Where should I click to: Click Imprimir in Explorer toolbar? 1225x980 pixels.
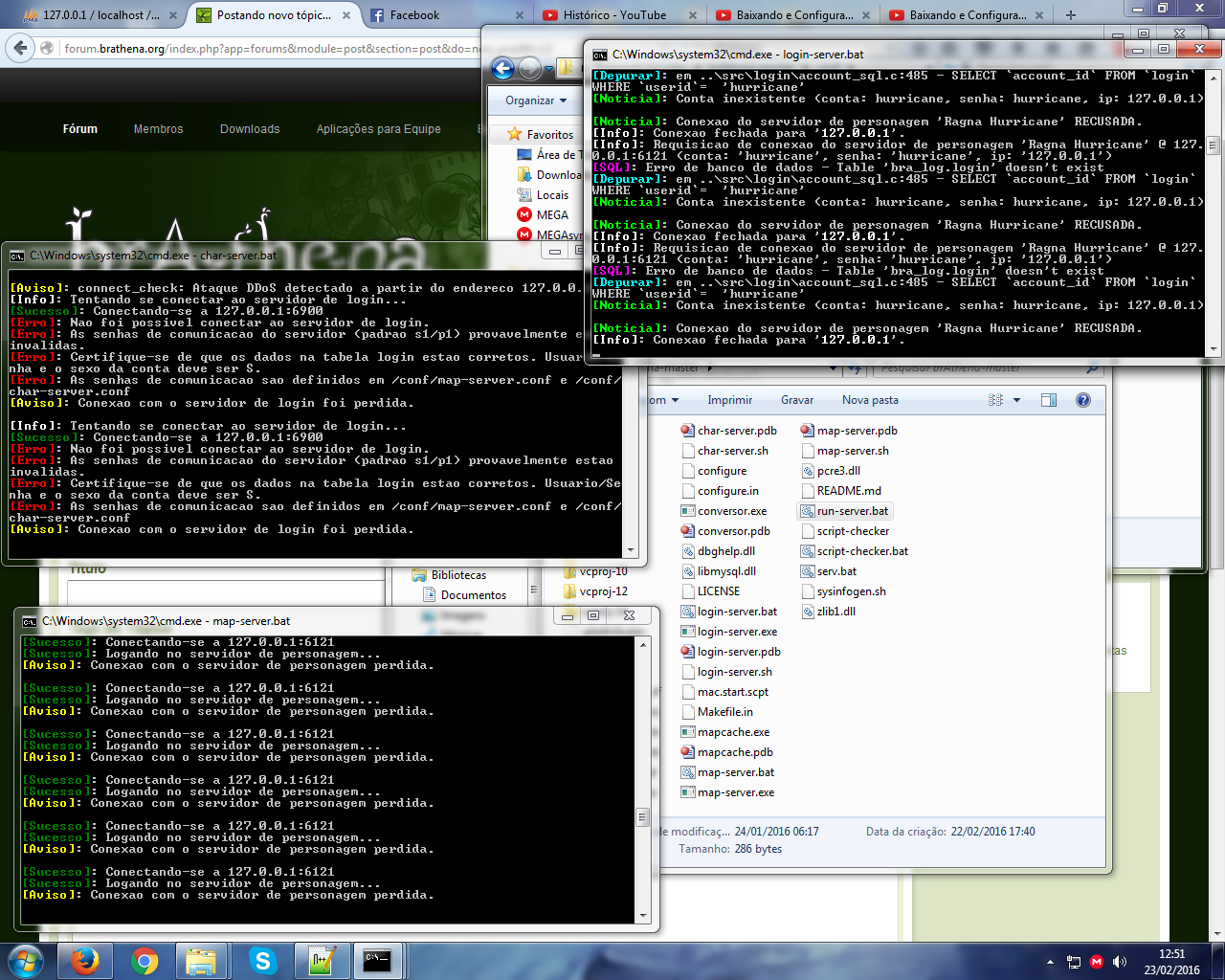(x=730, y=400)
